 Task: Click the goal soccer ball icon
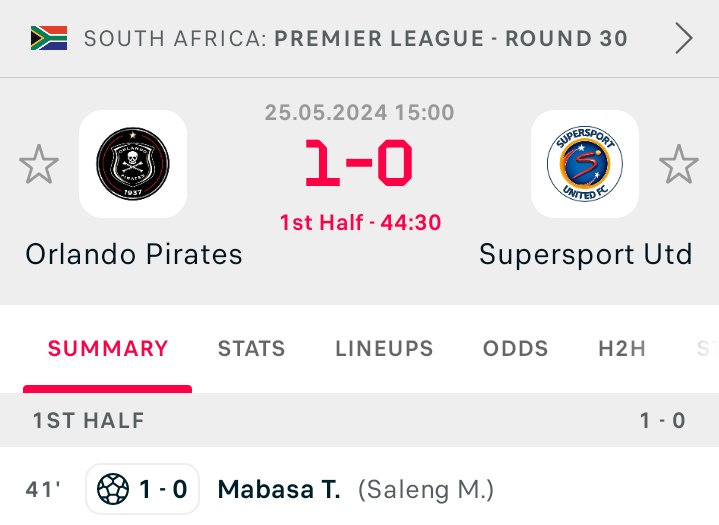click(113, 490)
